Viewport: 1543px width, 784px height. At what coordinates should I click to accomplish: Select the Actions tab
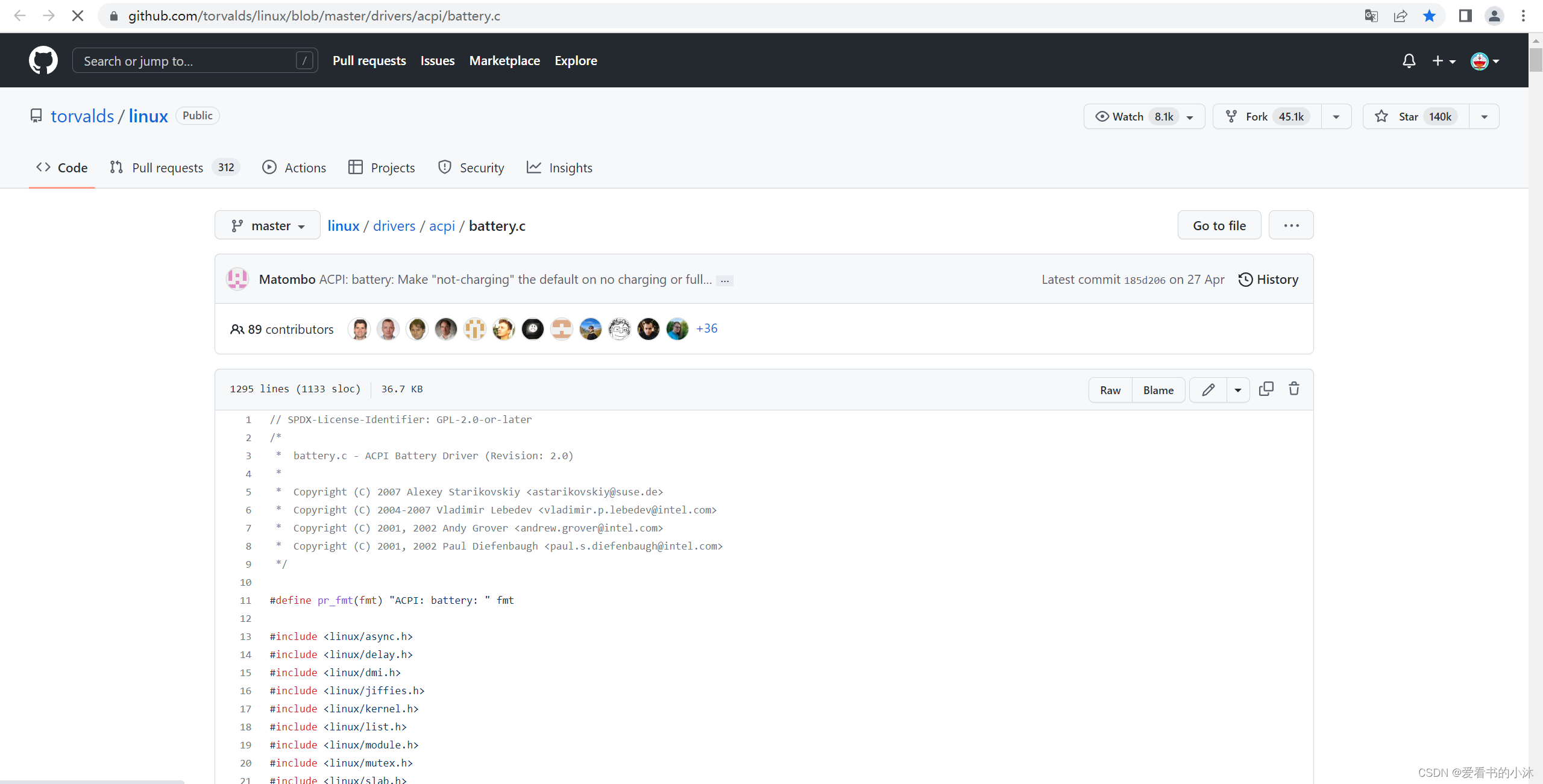click(x=294, y=168)
